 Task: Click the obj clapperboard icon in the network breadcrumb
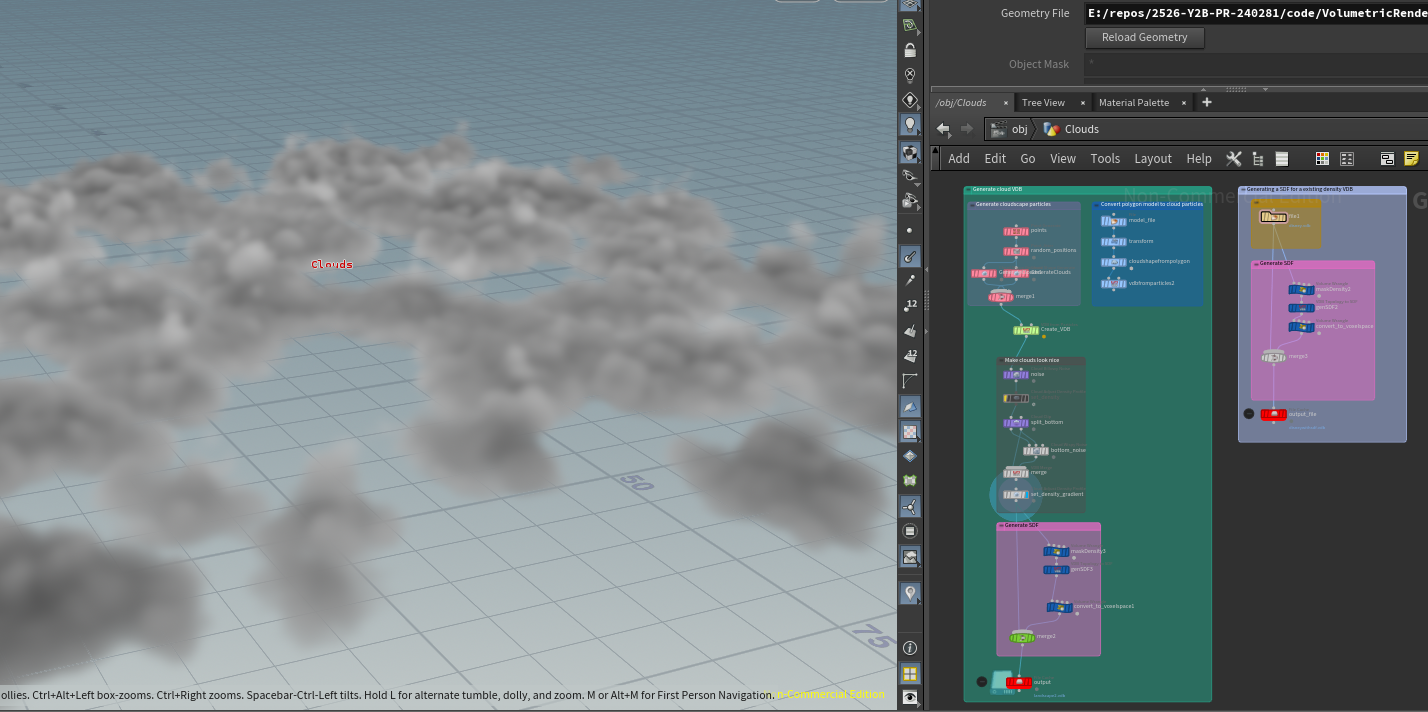coord(998,129)
